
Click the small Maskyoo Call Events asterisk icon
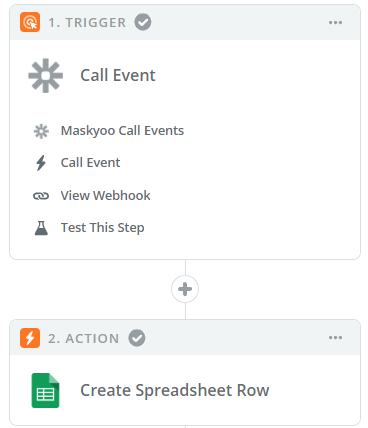pyautogui.click(x=41, y=131)
